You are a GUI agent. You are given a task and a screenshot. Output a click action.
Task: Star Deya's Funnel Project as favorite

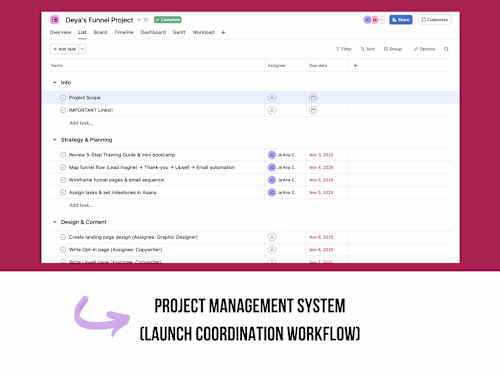pyautogui.click(x=146, y=20)
